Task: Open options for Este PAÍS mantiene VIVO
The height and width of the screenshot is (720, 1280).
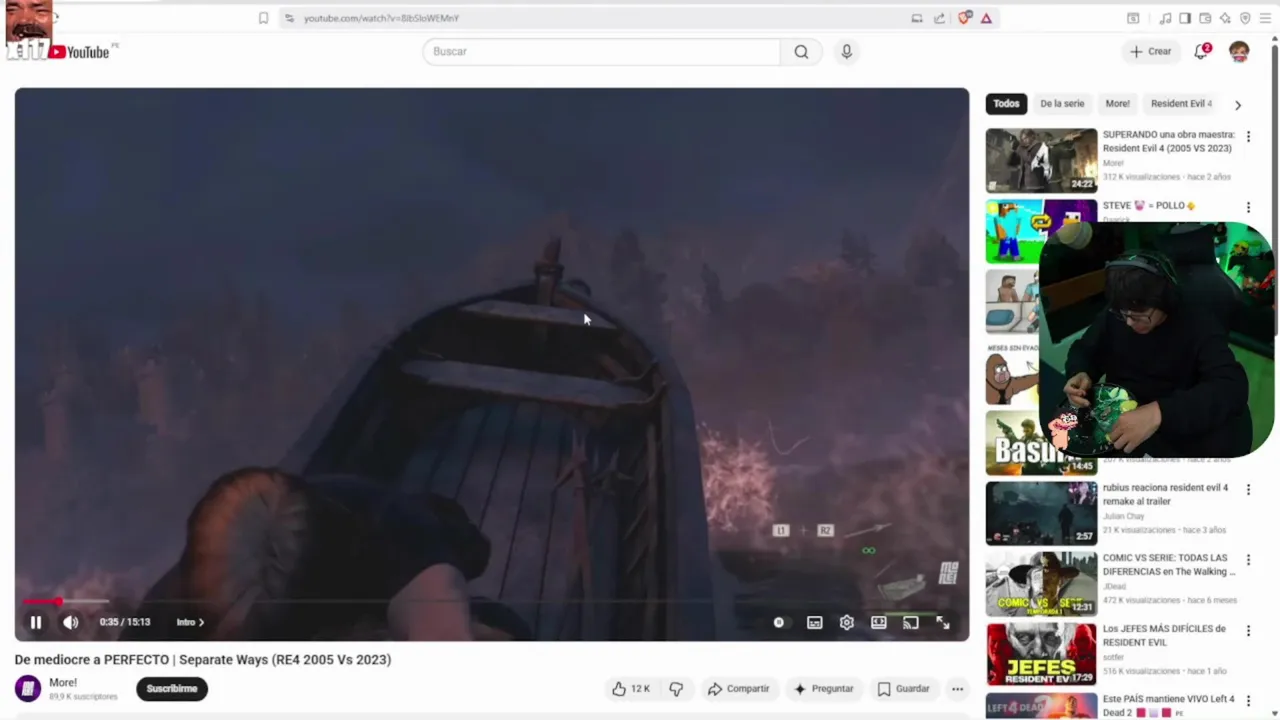Action: click(x=1248, y=702)
